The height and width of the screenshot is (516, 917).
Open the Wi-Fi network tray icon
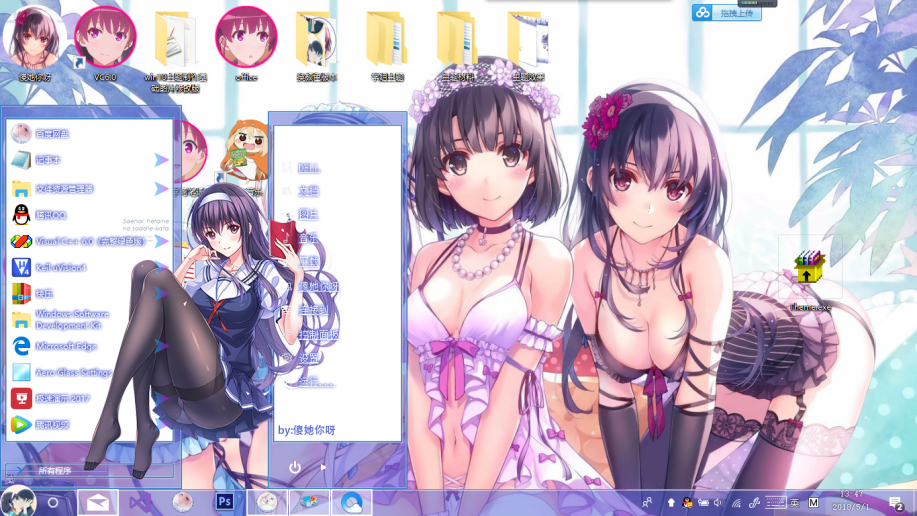coord(736,503)
